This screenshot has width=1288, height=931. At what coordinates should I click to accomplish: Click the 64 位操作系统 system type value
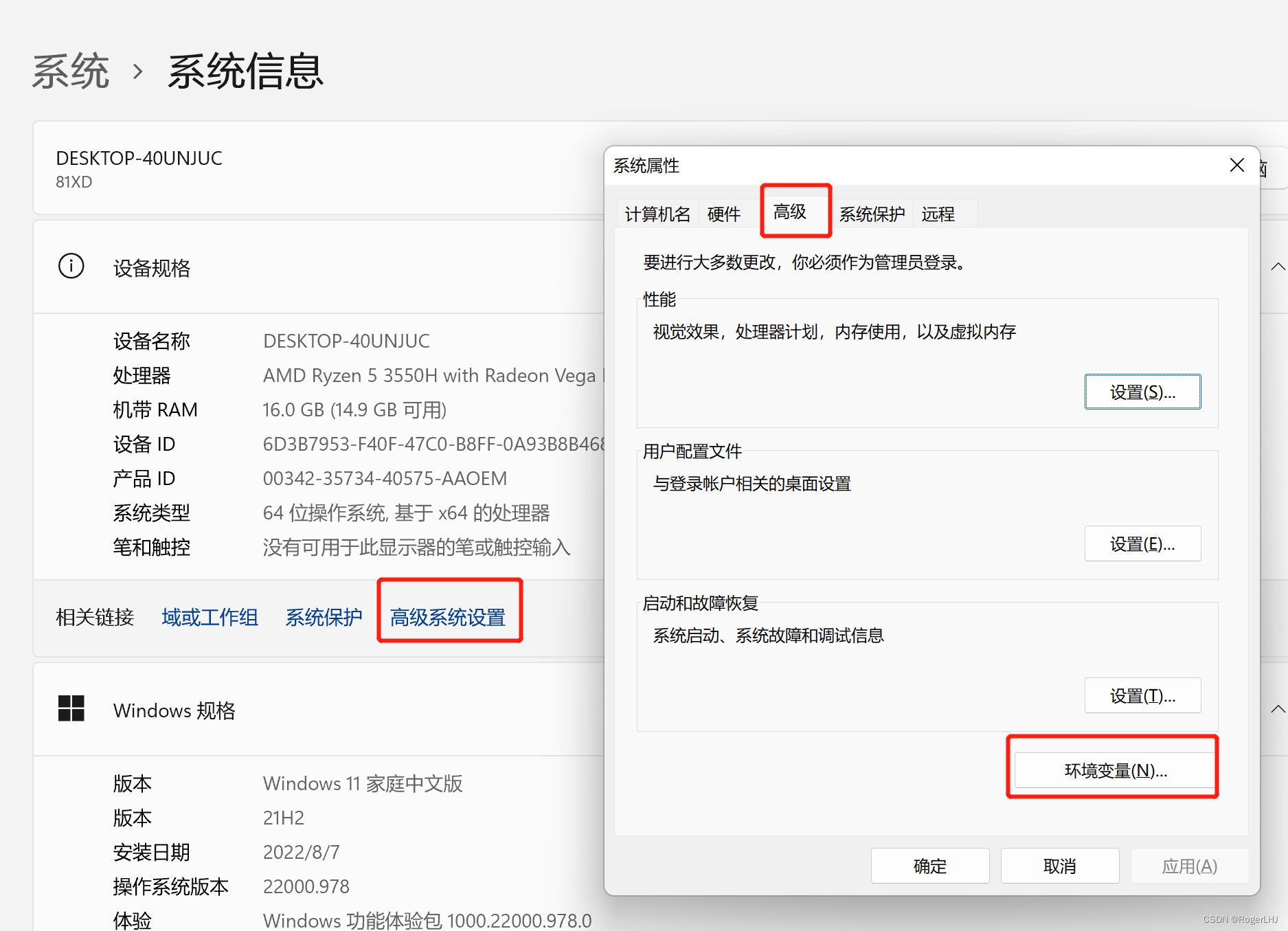(406, 513)
